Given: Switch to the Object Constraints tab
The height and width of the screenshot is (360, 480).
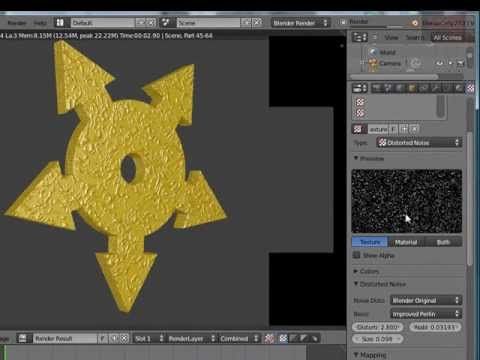Looking at the screenshot, I should pyautogui.click(x=423, y=88).
